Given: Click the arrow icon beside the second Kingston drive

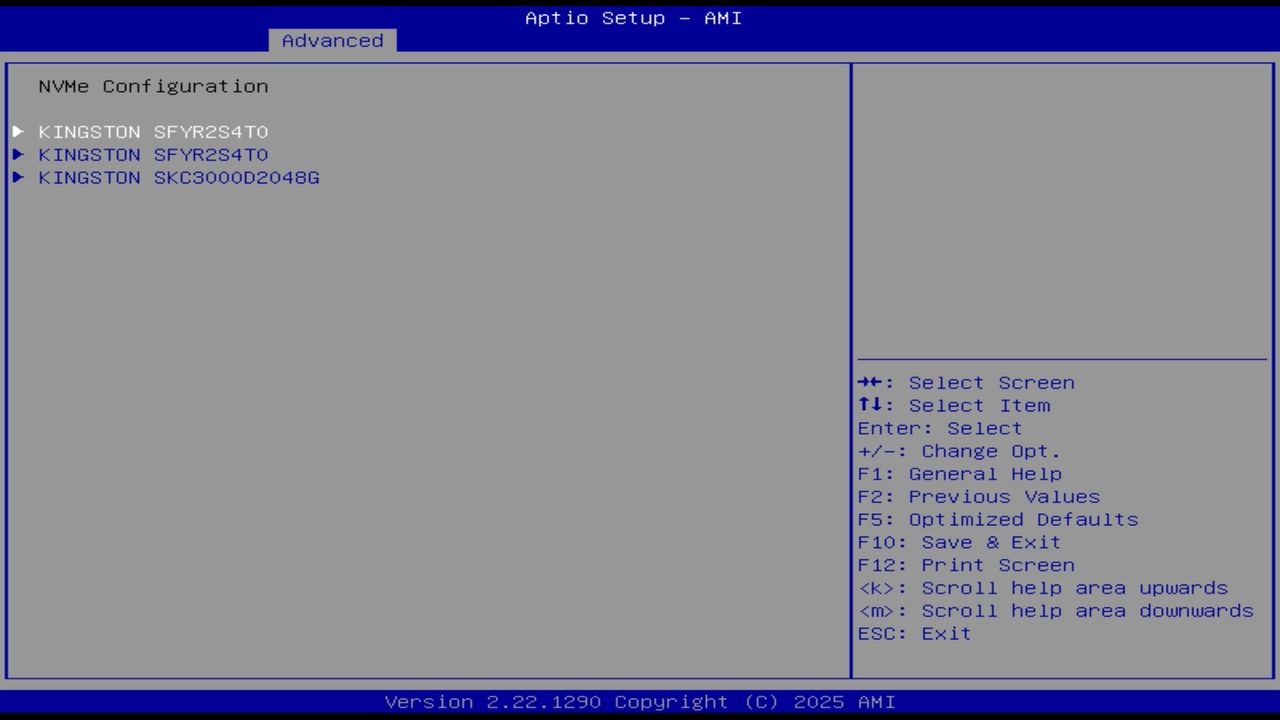Looking at the screenshot, I should click(18, 154).
